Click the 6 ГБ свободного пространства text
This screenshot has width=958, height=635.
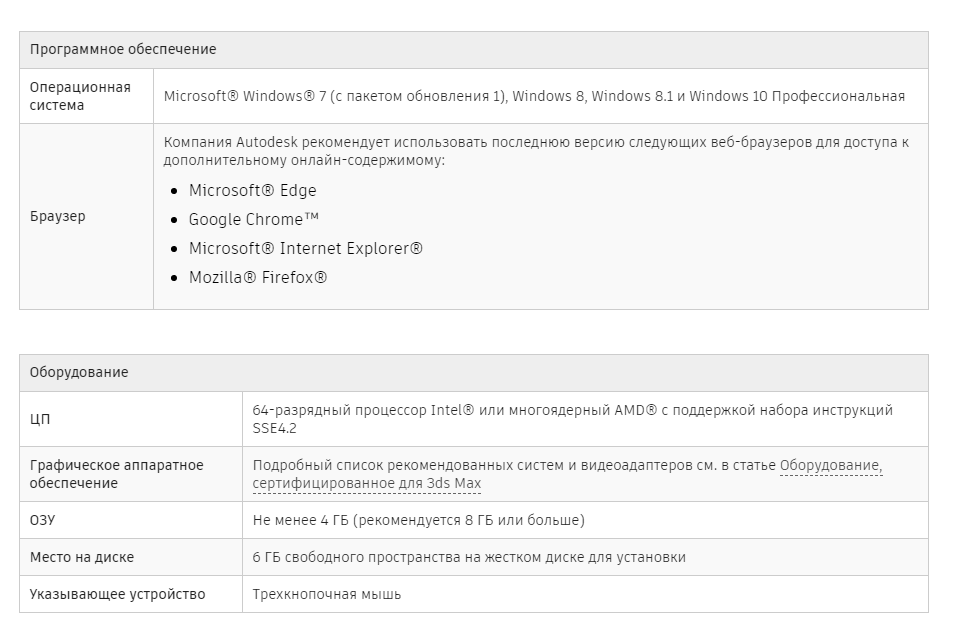click(469, 557)
